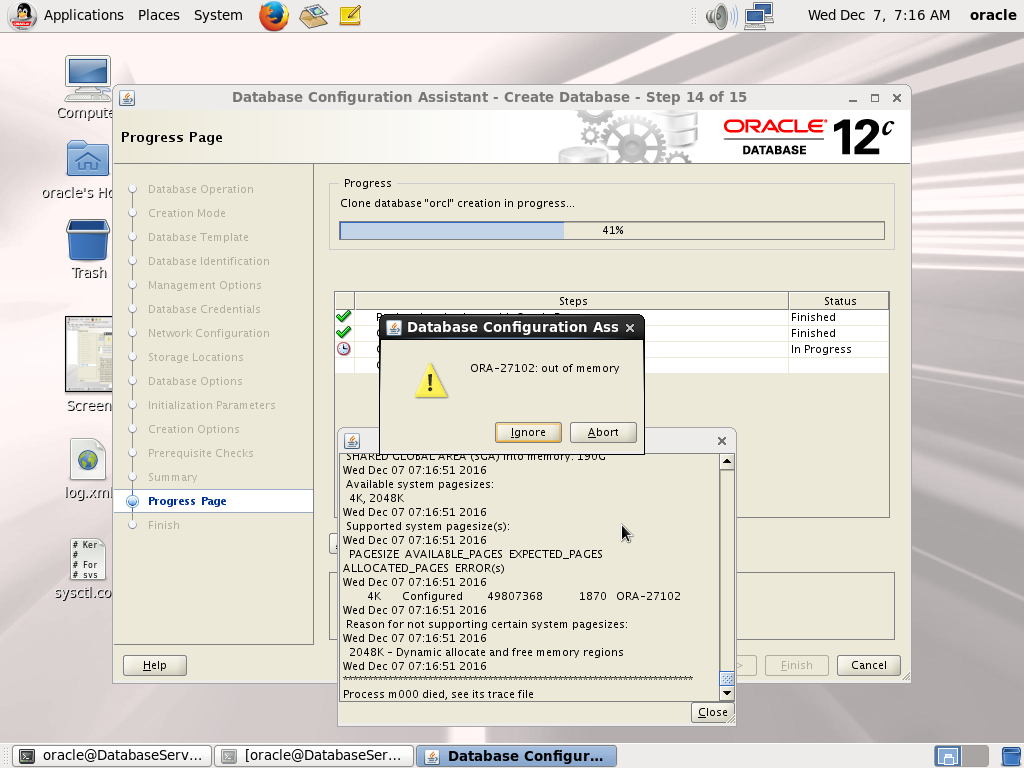
Task: Cancel the database creation wizard
Action: pos(868,665)
